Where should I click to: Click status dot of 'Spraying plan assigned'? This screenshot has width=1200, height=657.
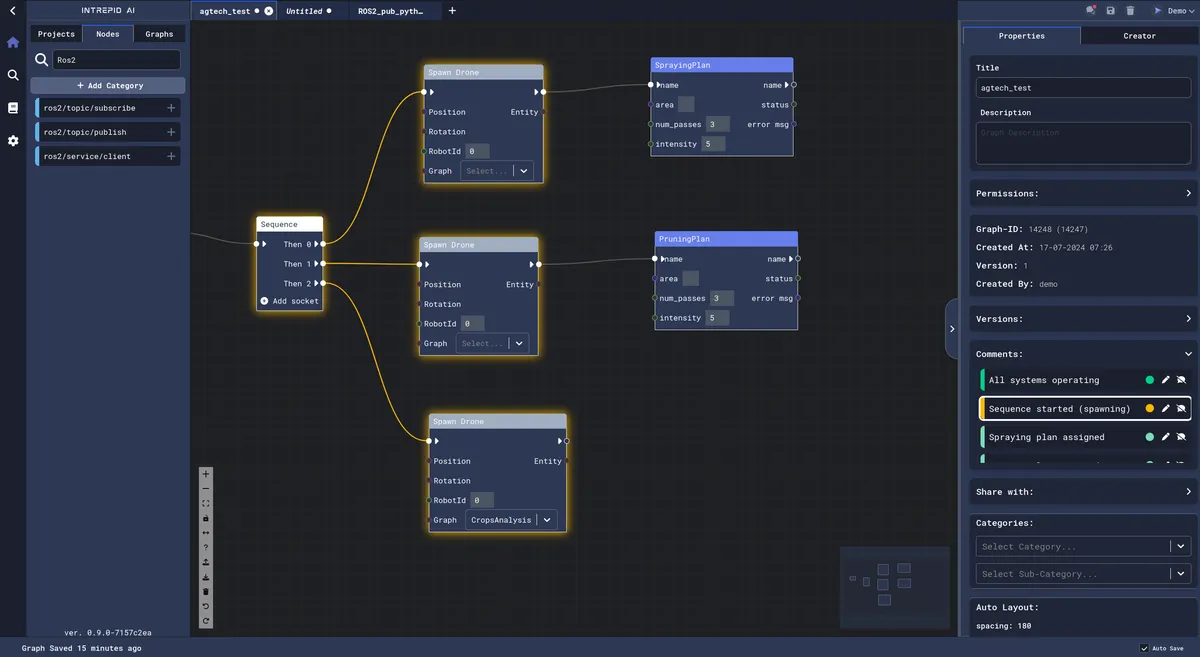[x=1150, y=437]
